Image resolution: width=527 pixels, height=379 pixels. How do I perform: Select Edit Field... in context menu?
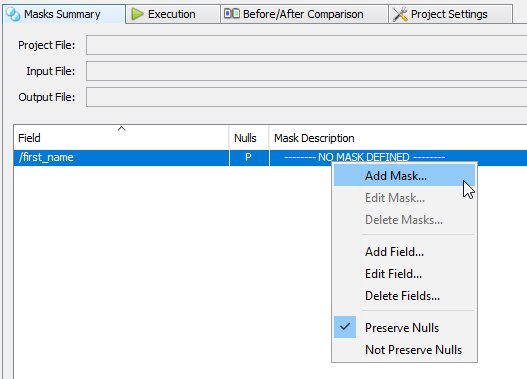tap(404, 274)
